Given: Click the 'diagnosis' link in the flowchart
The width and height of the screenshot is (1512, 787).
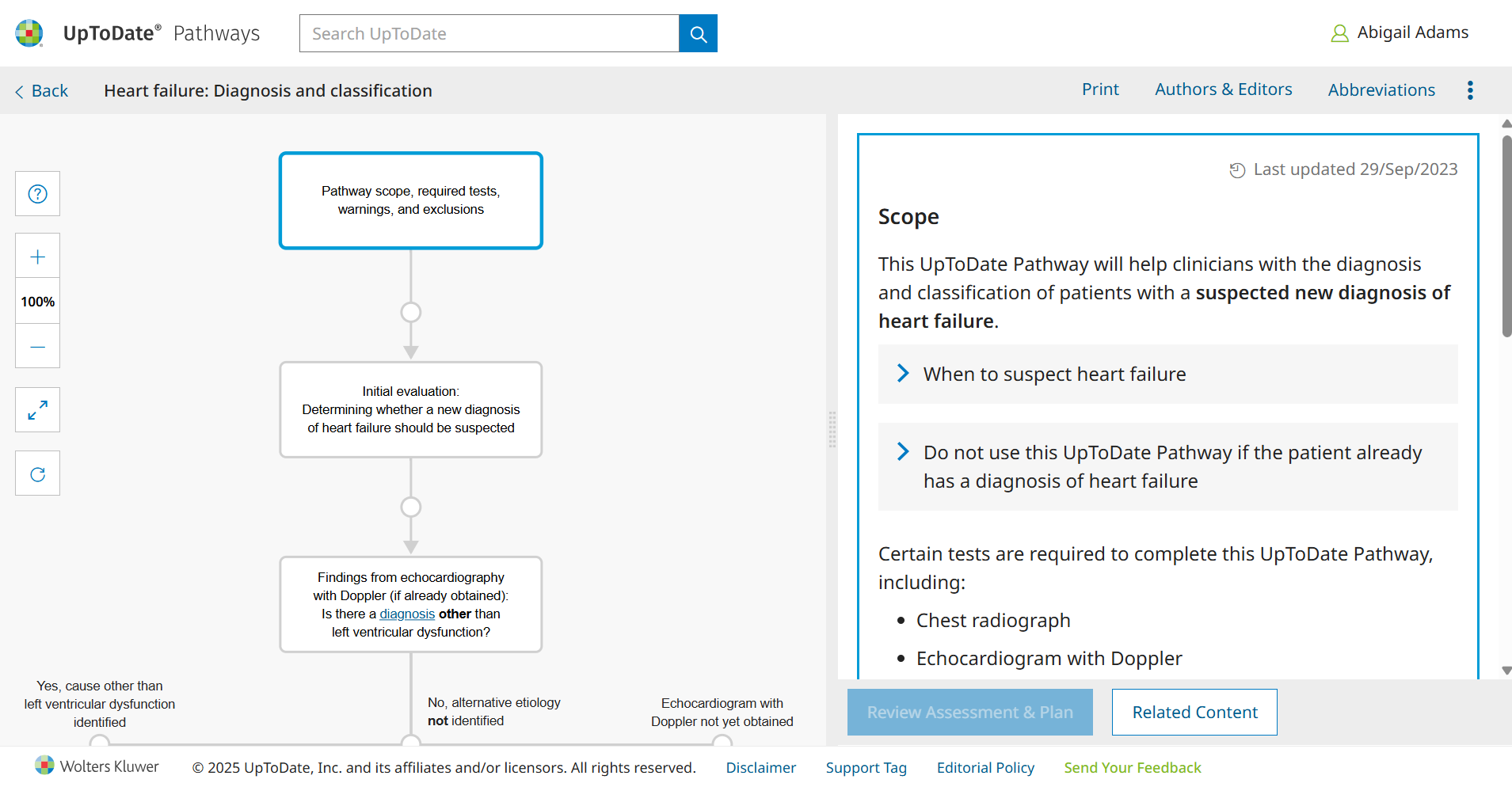Looking at the screenshot, I should (407, 614).
